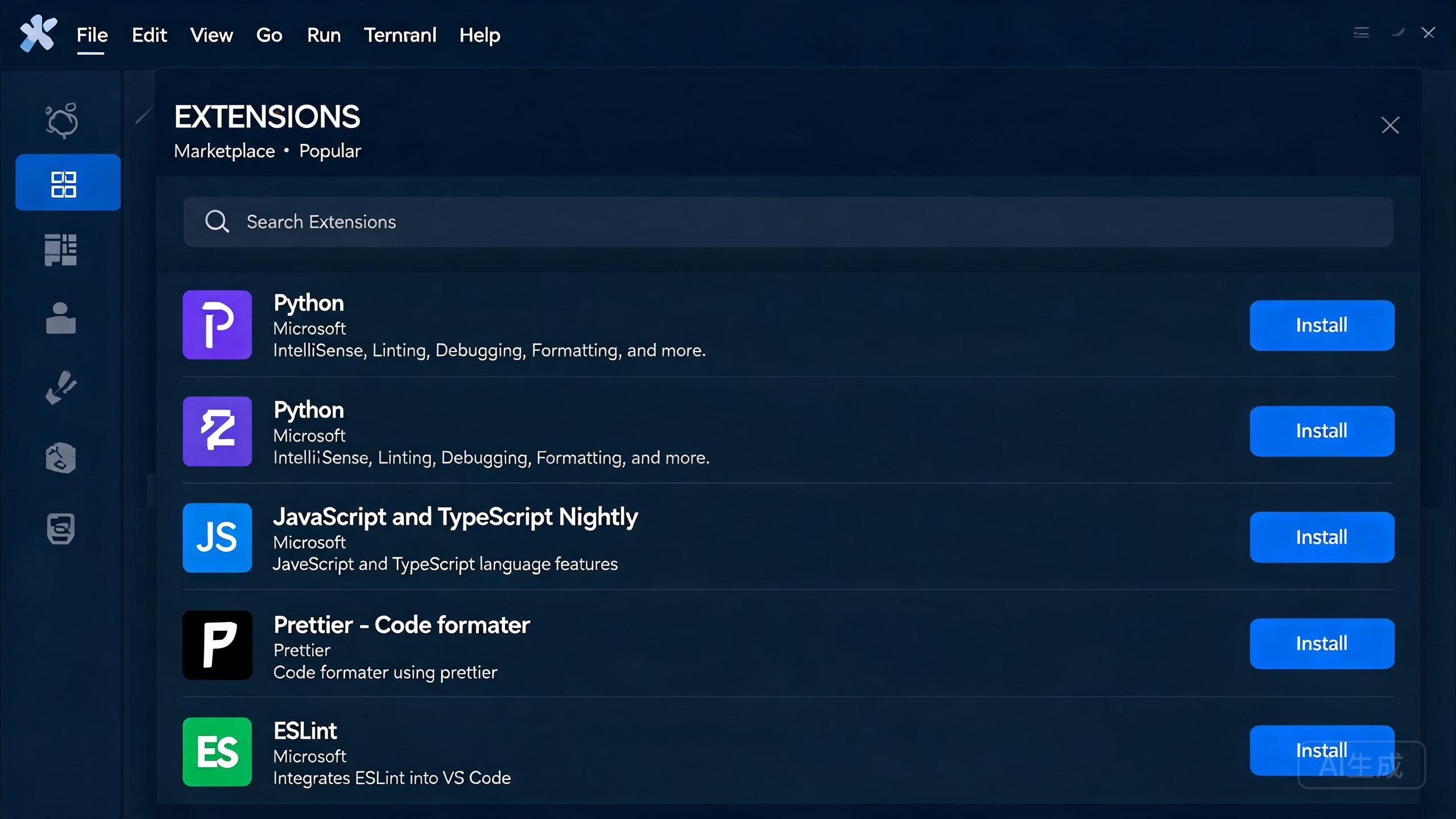Open the File menu
Viewport: 1456px width, 819px height.
click(x=92, y=35)
